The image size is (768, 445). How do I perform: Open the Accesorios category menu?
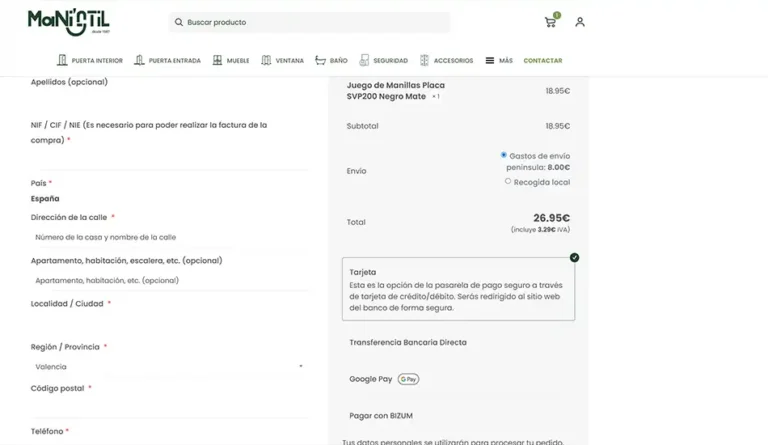[452, 61]
